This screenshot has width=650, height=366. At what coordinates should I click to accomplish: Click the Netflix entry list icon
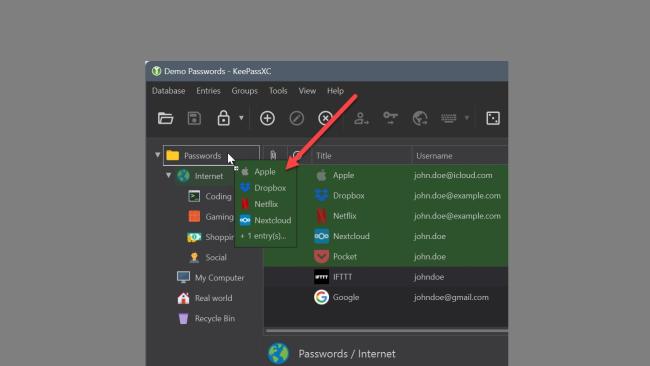click(x=321, y=216)
